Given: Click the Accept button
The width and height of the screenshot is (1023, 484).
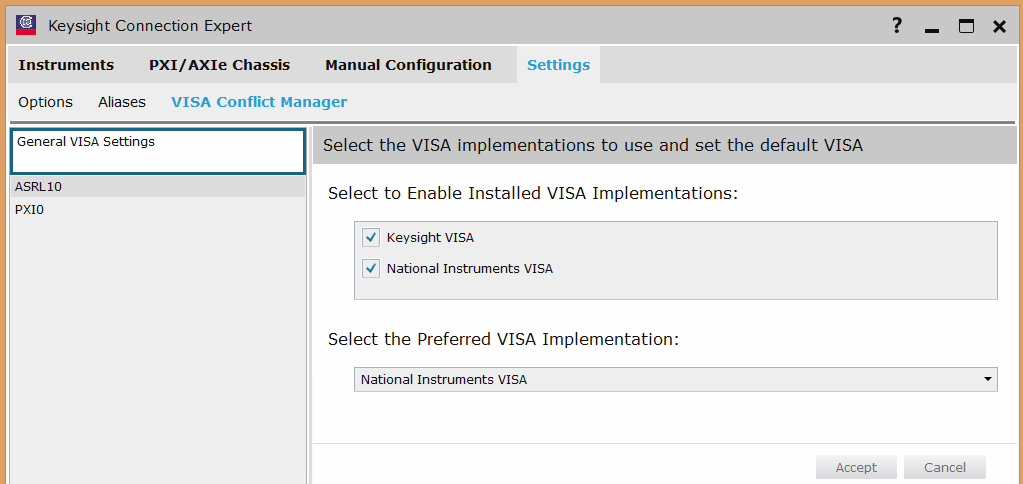Looking at the screenshot, I should click(x=856, y=468).
